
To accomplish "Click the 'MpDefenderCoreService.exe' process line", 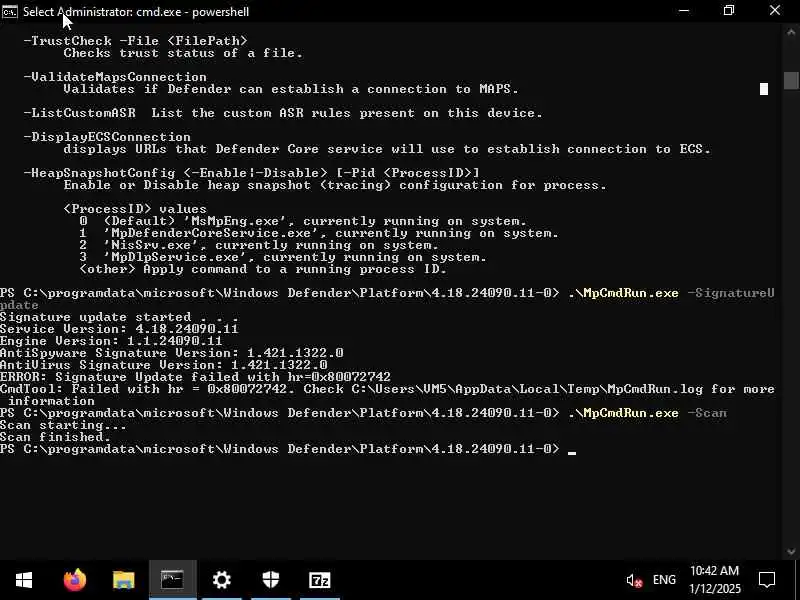I will (319, 233).
